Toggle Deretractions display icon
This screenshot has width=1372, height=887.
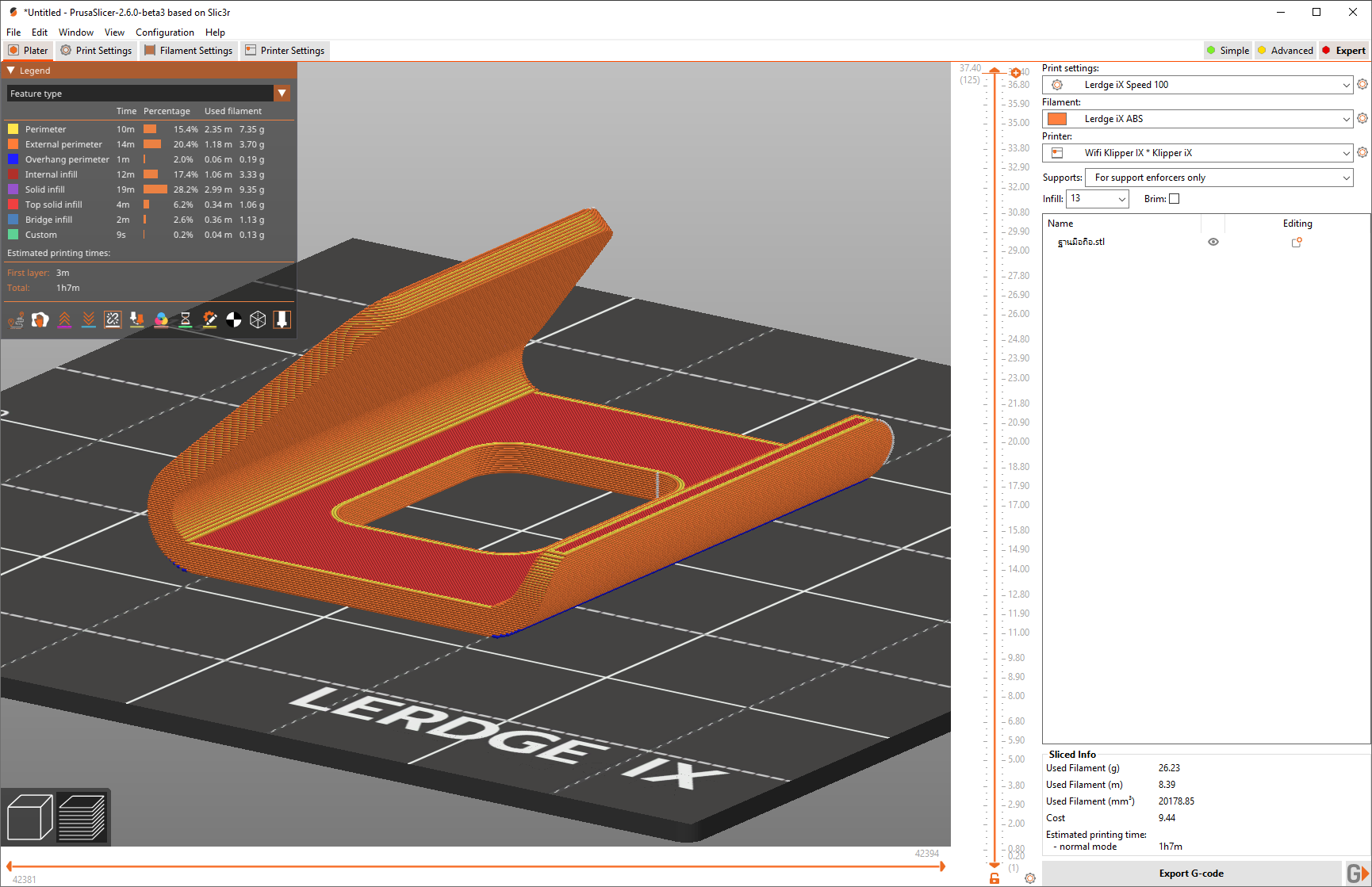click(89, 319)
